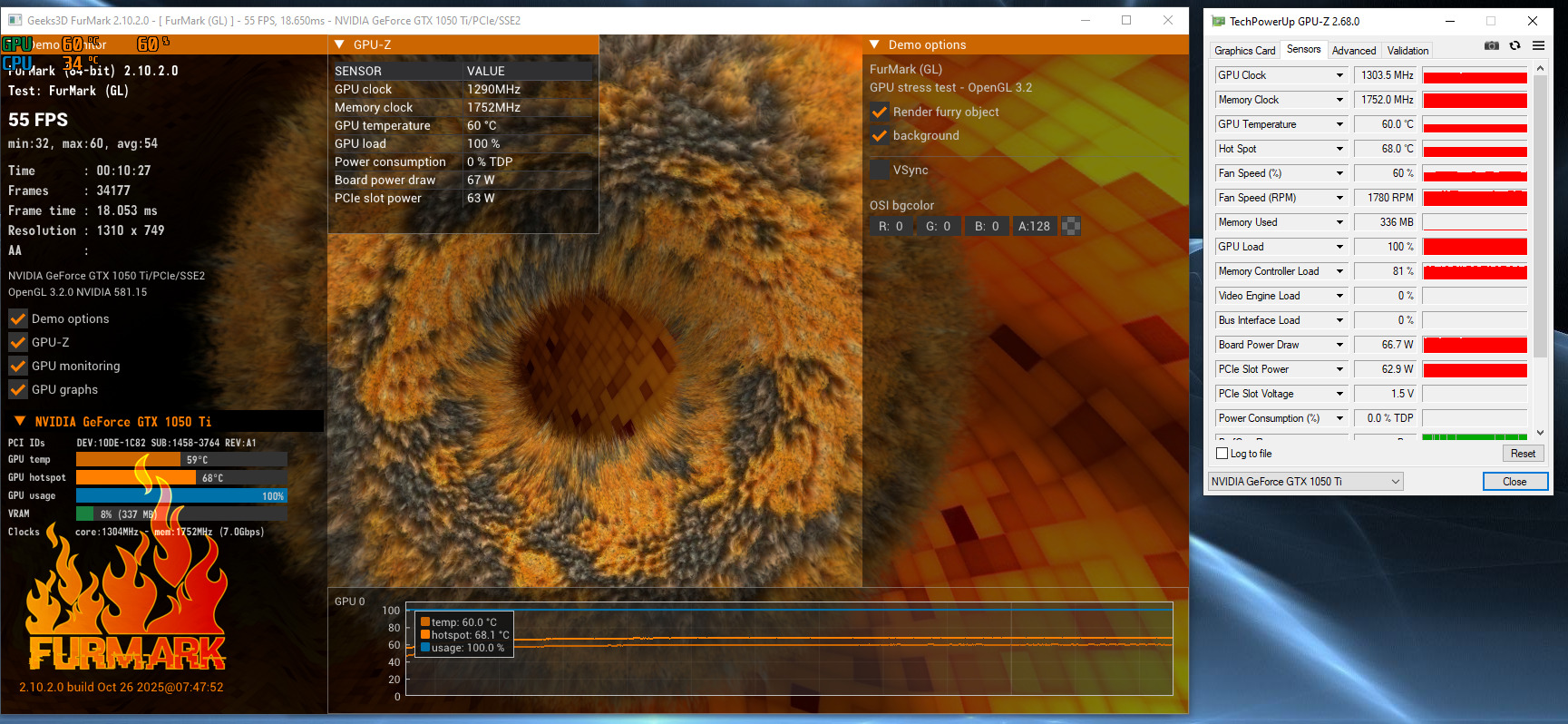Screen dimensions: 1568x724
Task: Open the Memory Clock sensor dropdown
Action: tap(1339, 100)
